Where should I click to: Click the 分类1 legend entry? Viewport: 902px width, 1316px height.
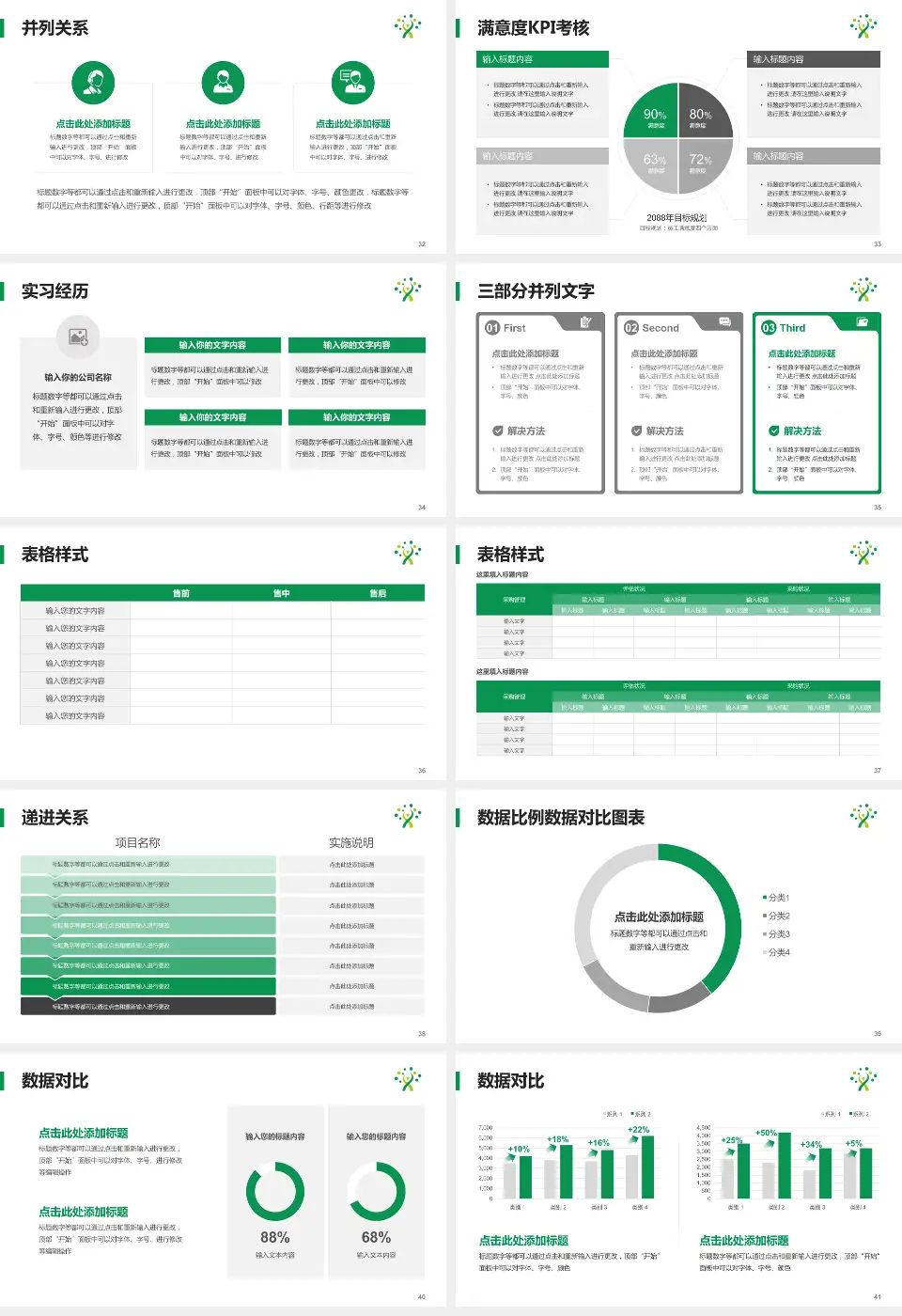coord(777,898)
